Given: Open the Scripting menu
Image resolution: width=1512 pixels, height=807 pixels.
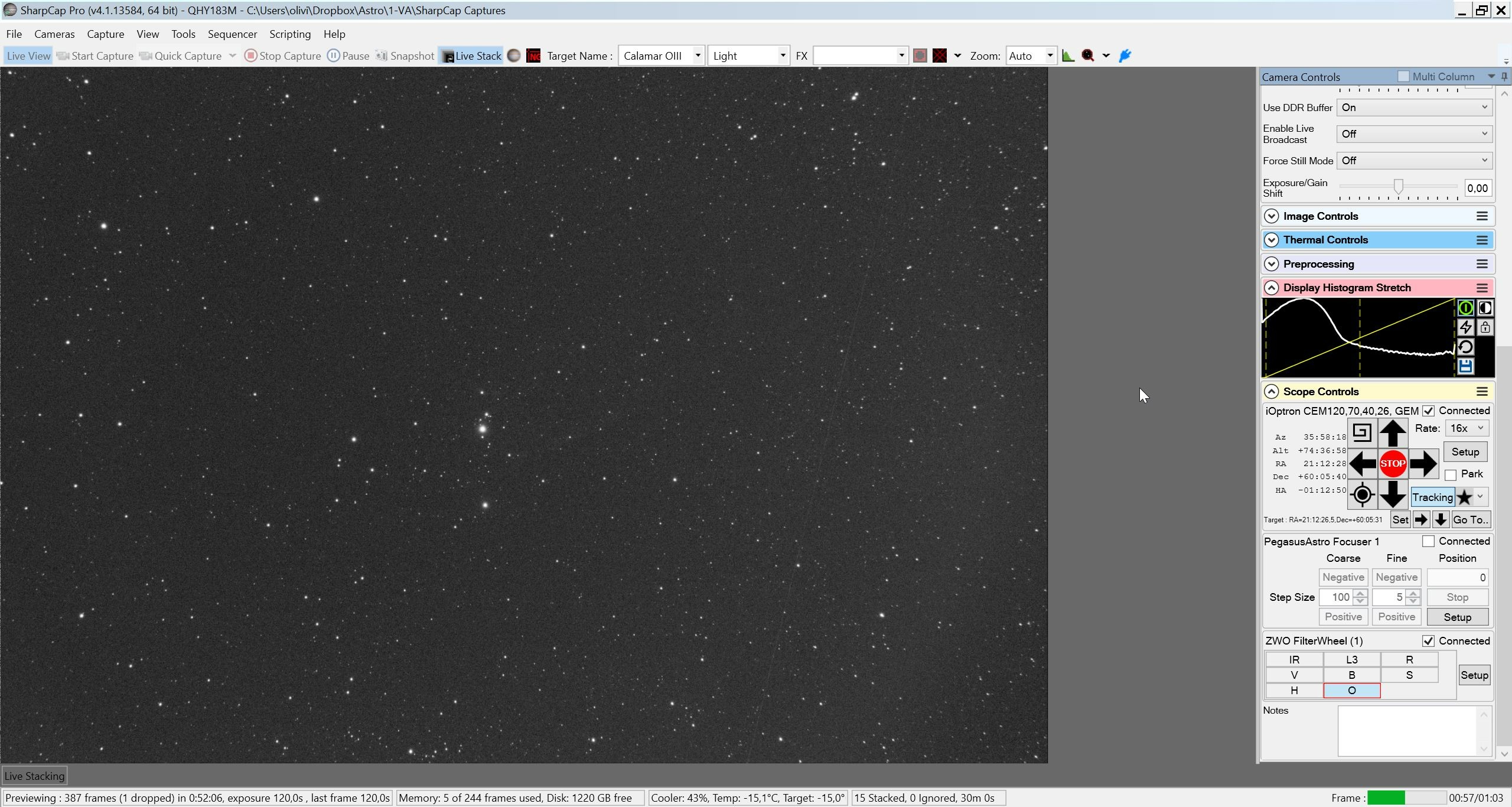Looking at the screenshot, I should coord(290,34).
